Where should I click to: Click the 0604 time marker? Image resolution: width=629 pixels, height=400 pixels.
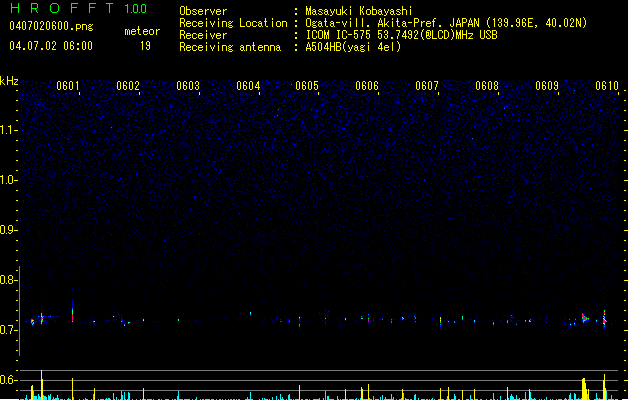[248, 86]
